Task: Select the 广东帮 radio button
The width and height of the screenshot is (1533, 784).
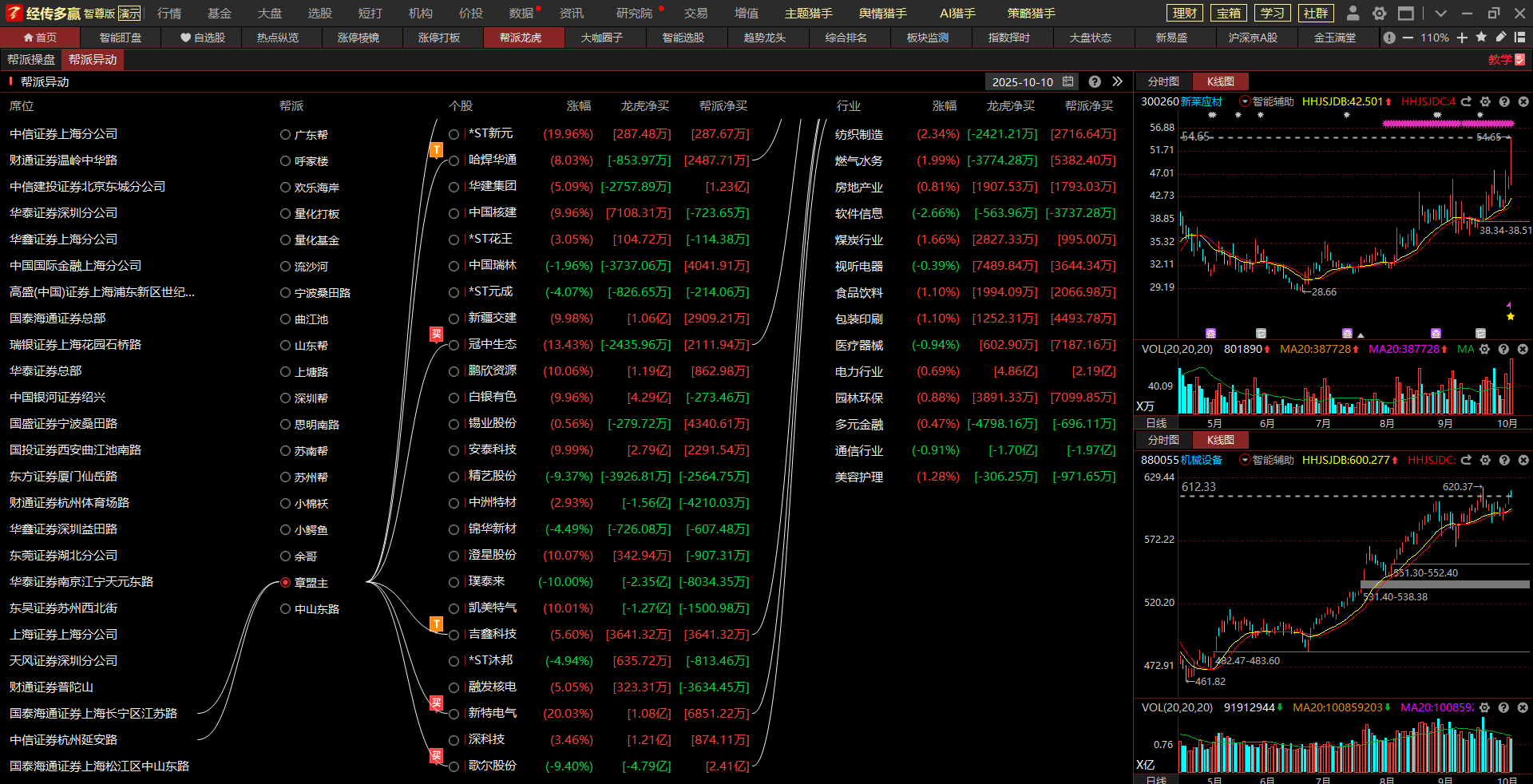Action: tap(285, 135)
